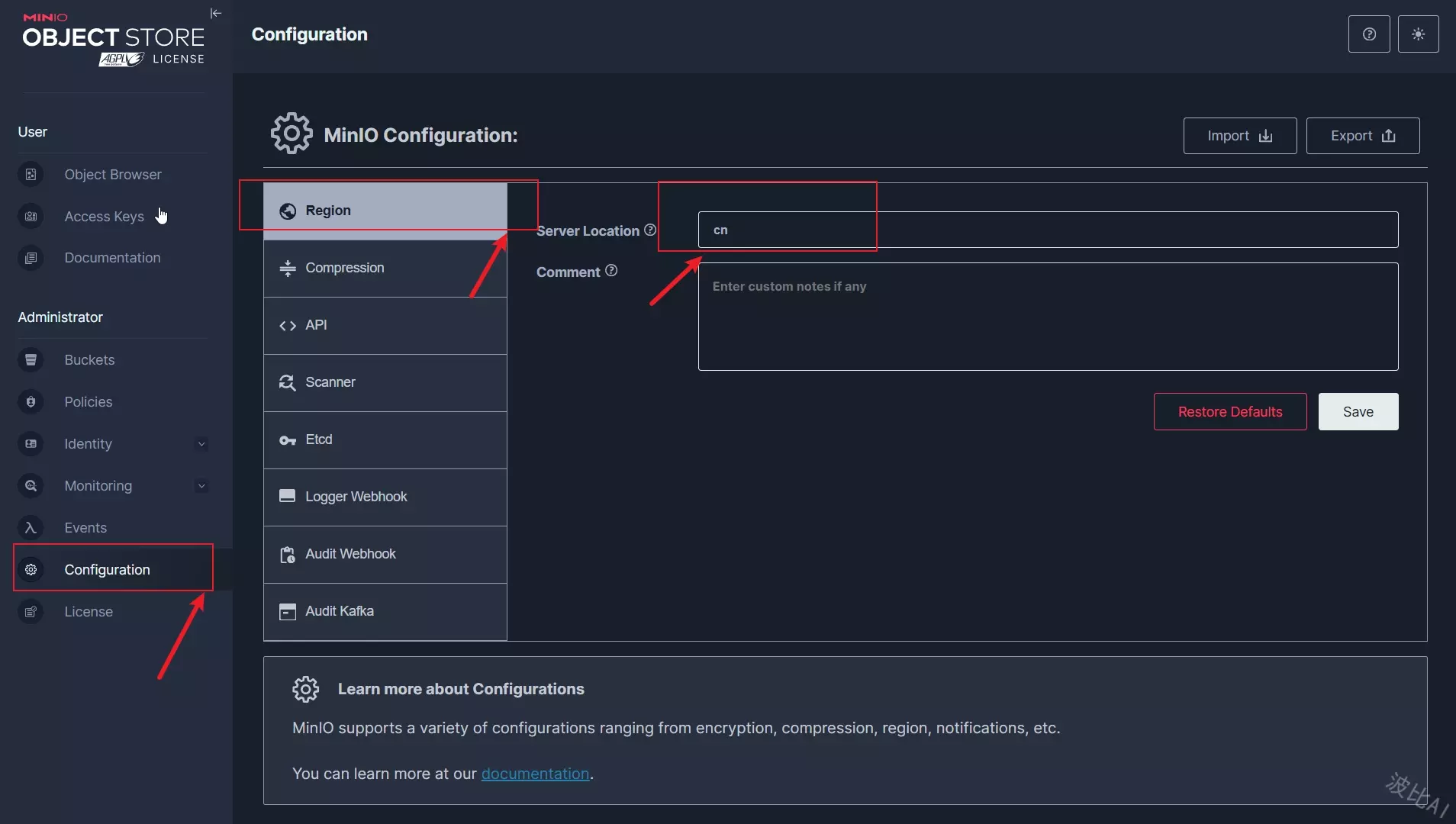Click the Object Browser sidebar icon
This screenshot has width=1456, height=824.
(31, 175)
